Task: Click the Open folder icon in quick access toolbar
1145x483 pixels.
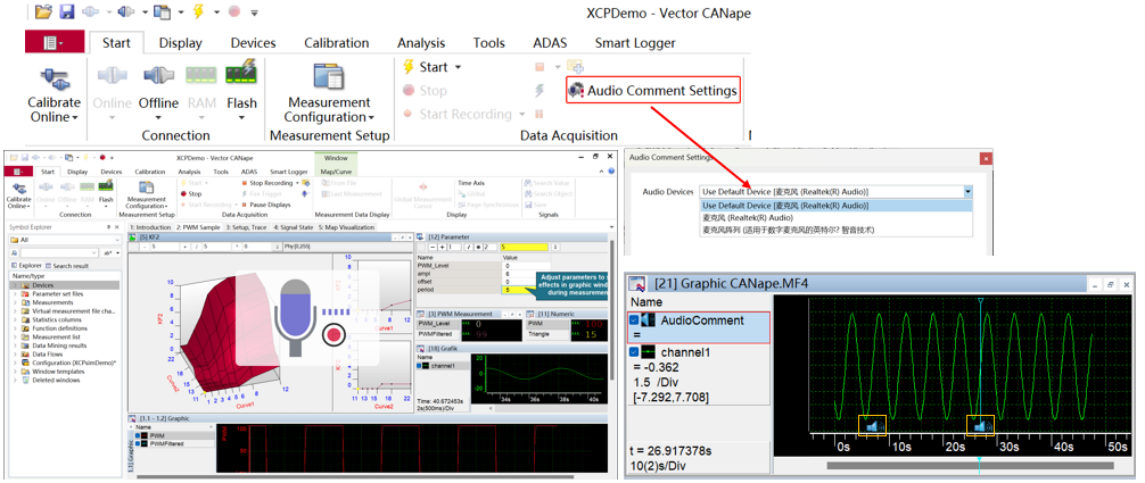Action: tap(44, 12)
